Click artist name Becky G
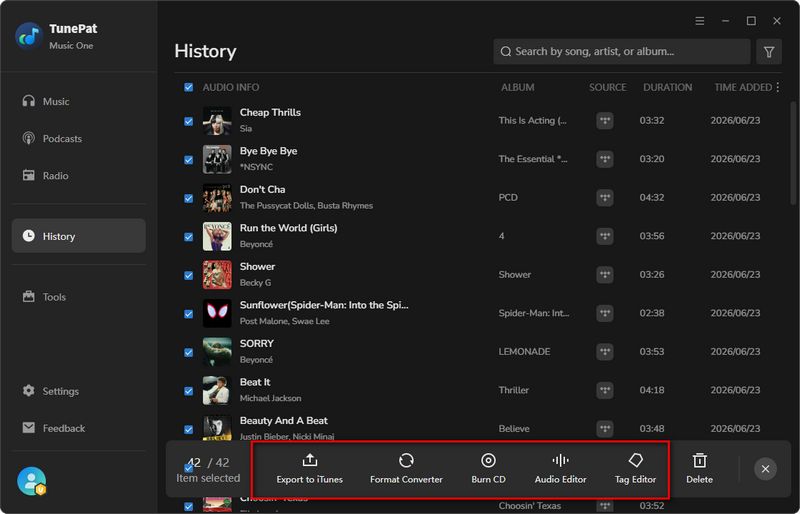 tap(255, 283)
